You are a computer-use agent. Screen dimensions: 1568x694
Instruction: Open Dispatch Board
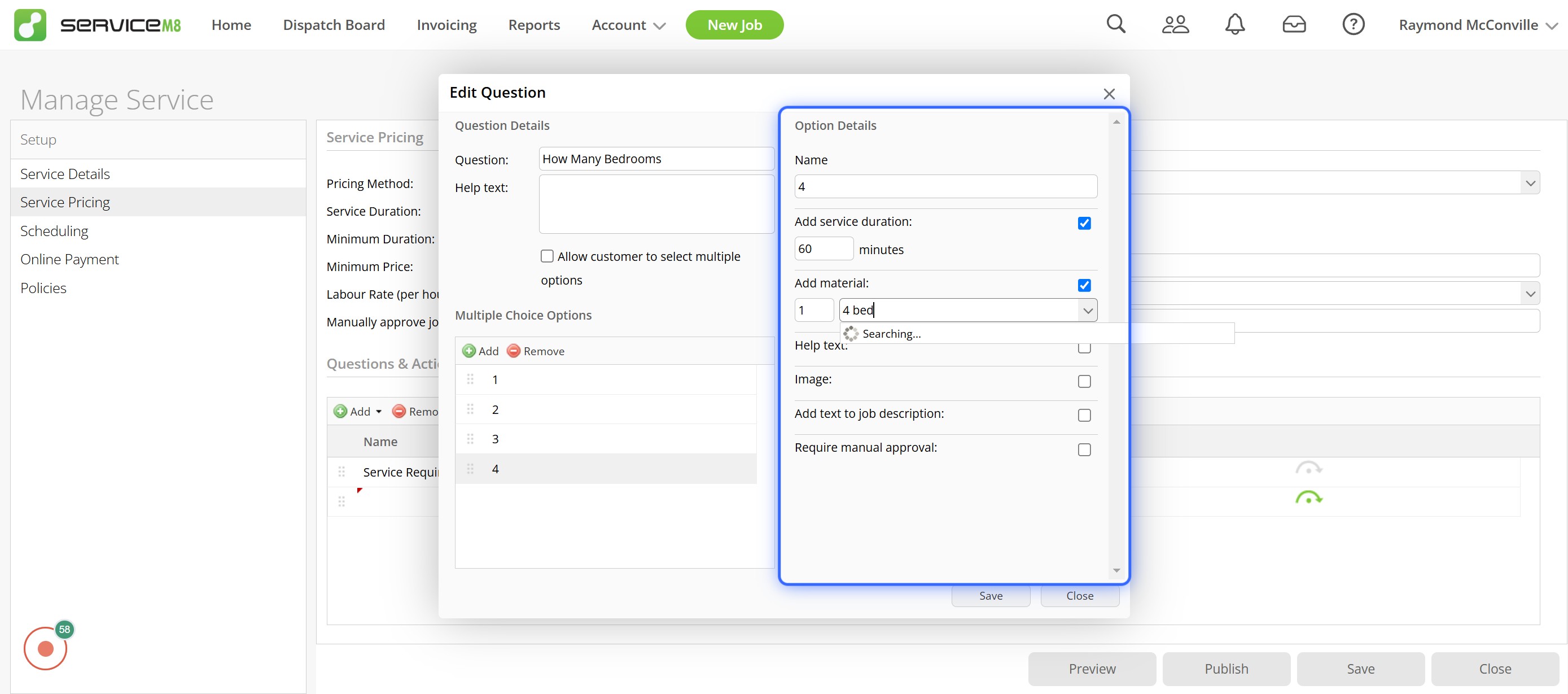click(334, 25)
